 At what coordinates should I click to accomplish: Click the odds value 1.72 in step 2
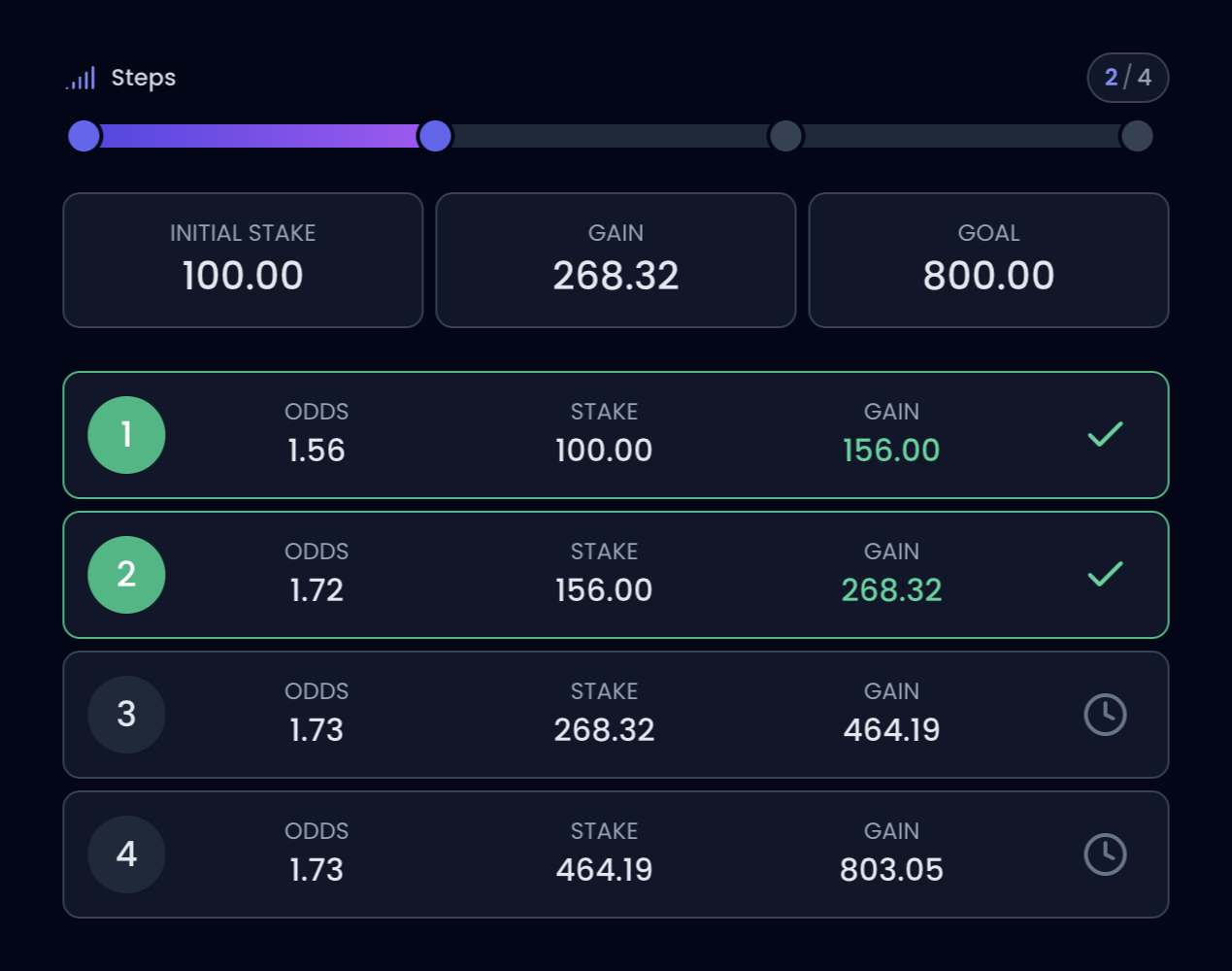[316, 590]
